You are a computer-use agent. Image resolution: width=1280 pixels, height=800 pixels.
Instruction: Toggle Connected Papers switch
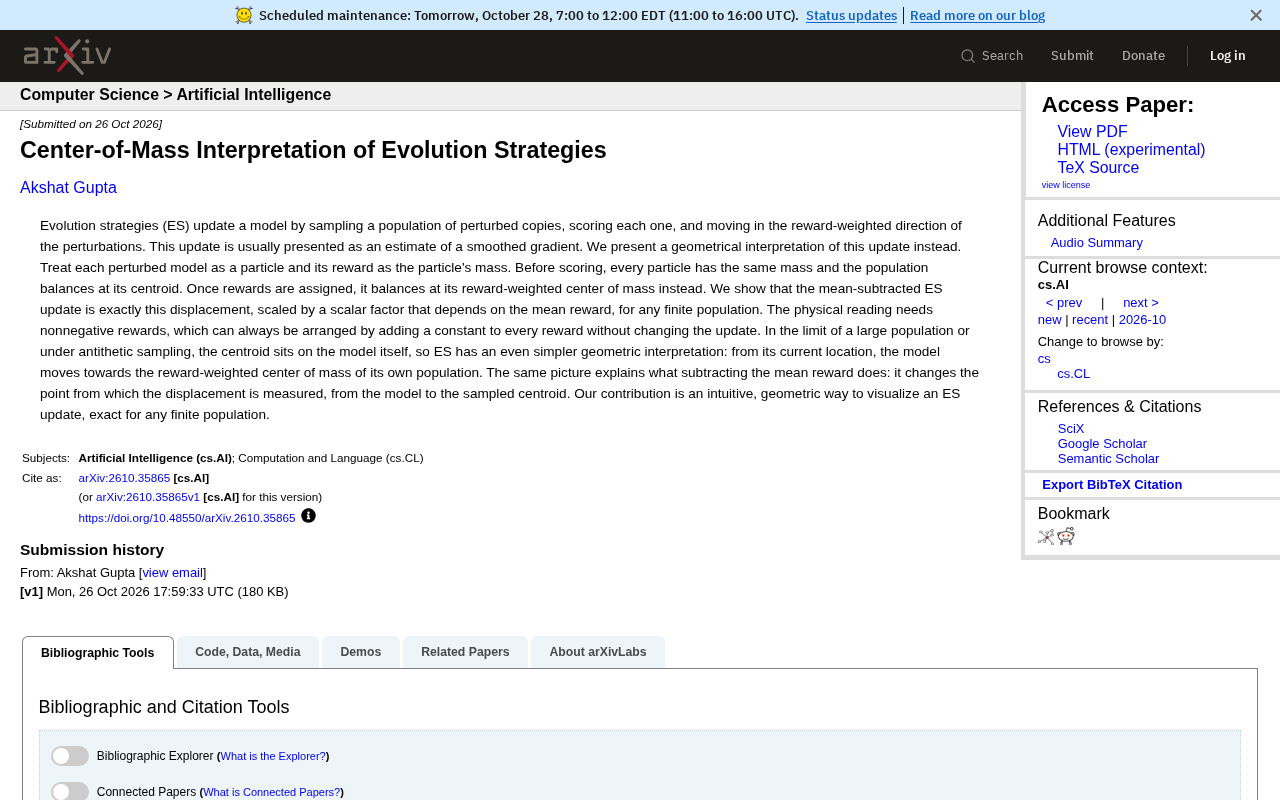click(x=70, y=791)
